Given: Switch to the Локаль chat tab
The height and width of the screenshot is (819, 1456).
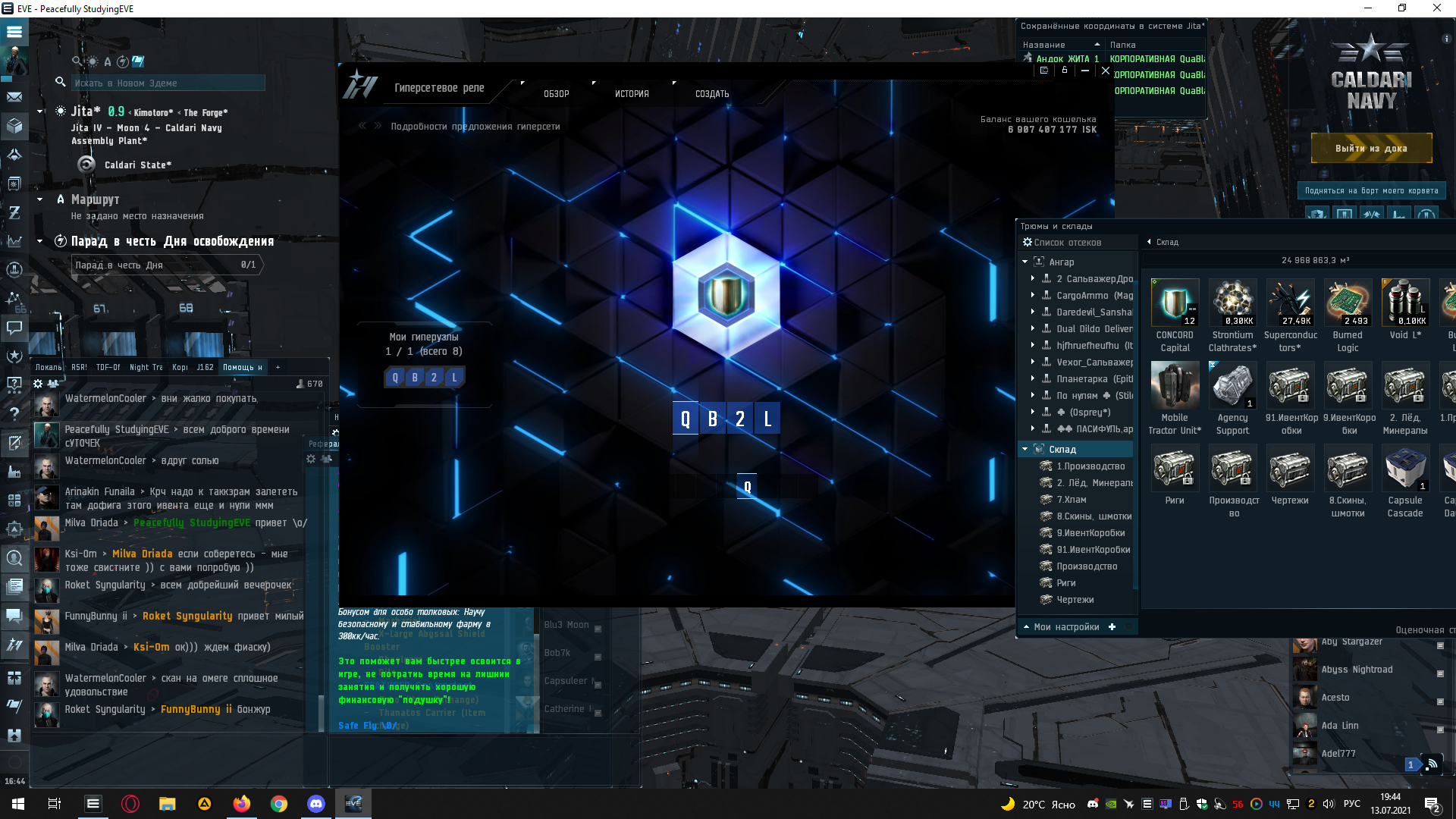Looking at the screenshot, I should [49, 367].
